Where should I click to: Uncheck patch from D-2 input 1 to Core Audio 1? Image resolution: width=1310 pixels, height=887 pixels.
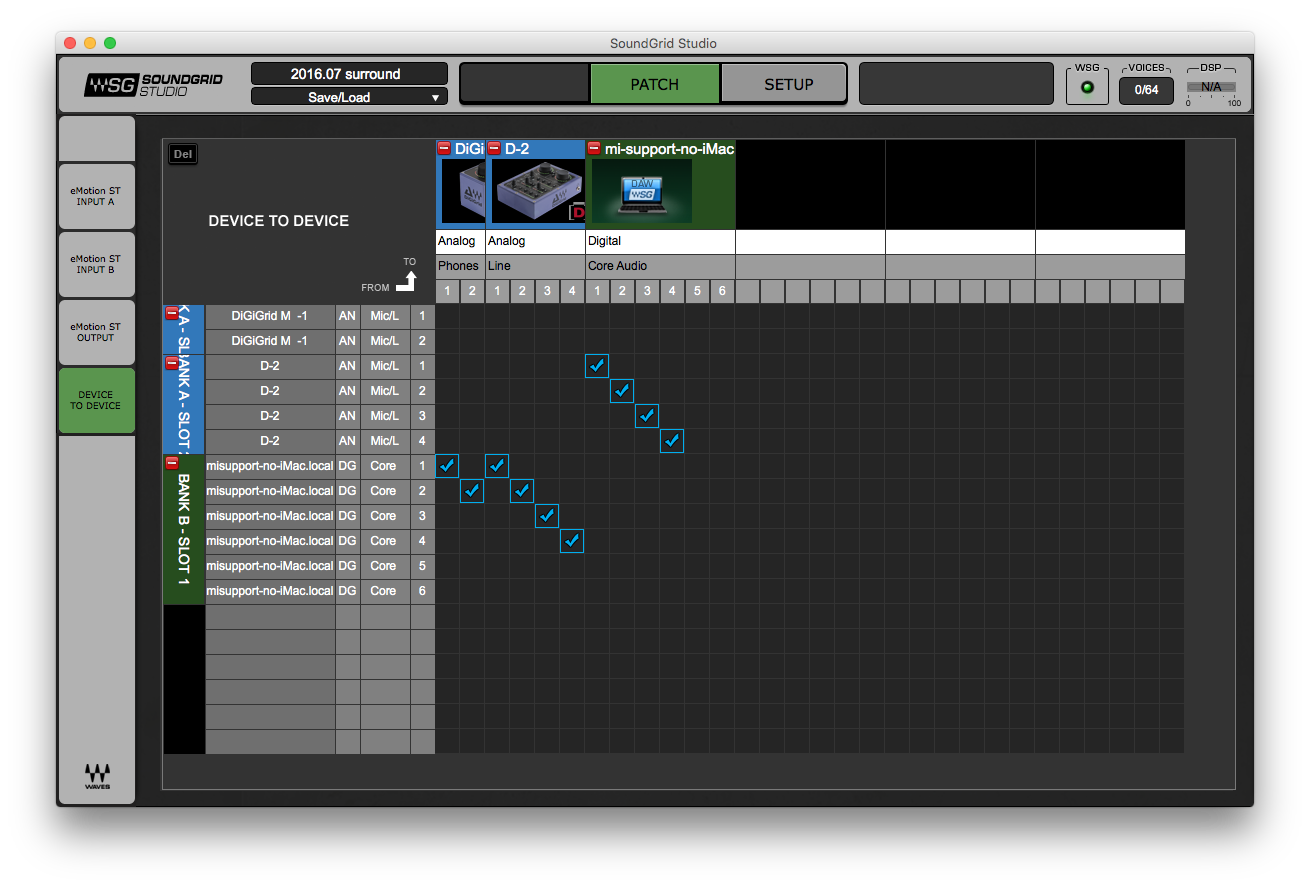point(597,366)
